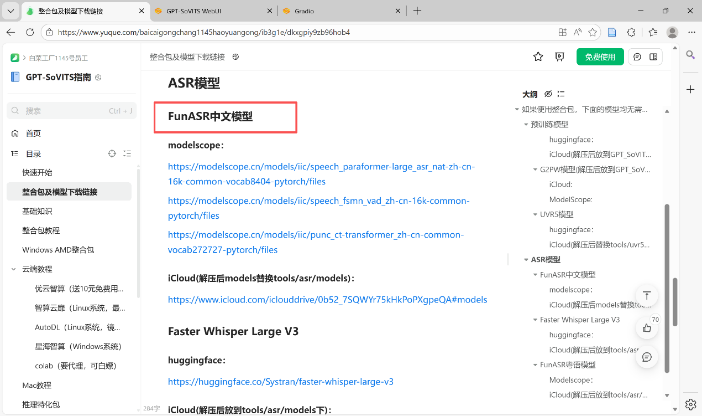This screenshot has height=416, width=702.
Task: Open the settings gear at bottom right
Action: 688,404
